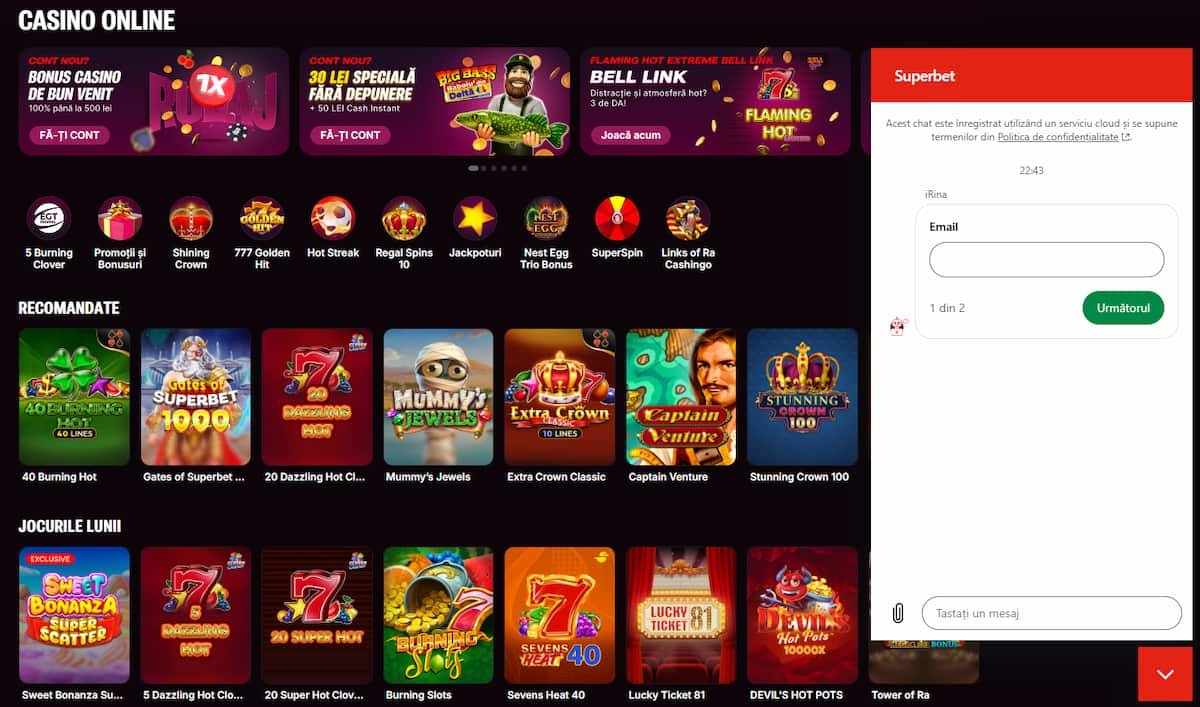This screenshot has height=707, width=1200.
Task: Select the Jackpoturi star icon
Action: (x=475, y=217)
